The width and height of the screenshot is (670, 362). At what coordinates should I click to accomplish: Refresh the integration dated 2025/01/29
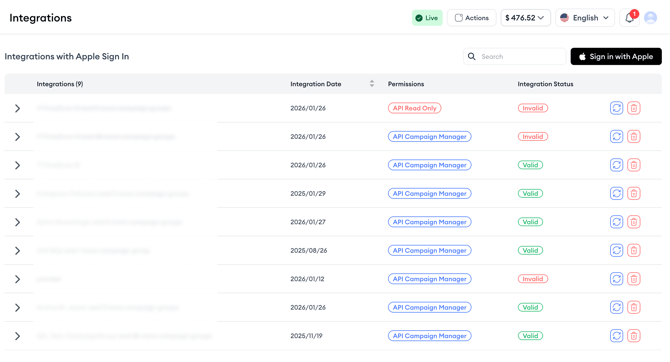pyautogui.click(x=616, y=194)
